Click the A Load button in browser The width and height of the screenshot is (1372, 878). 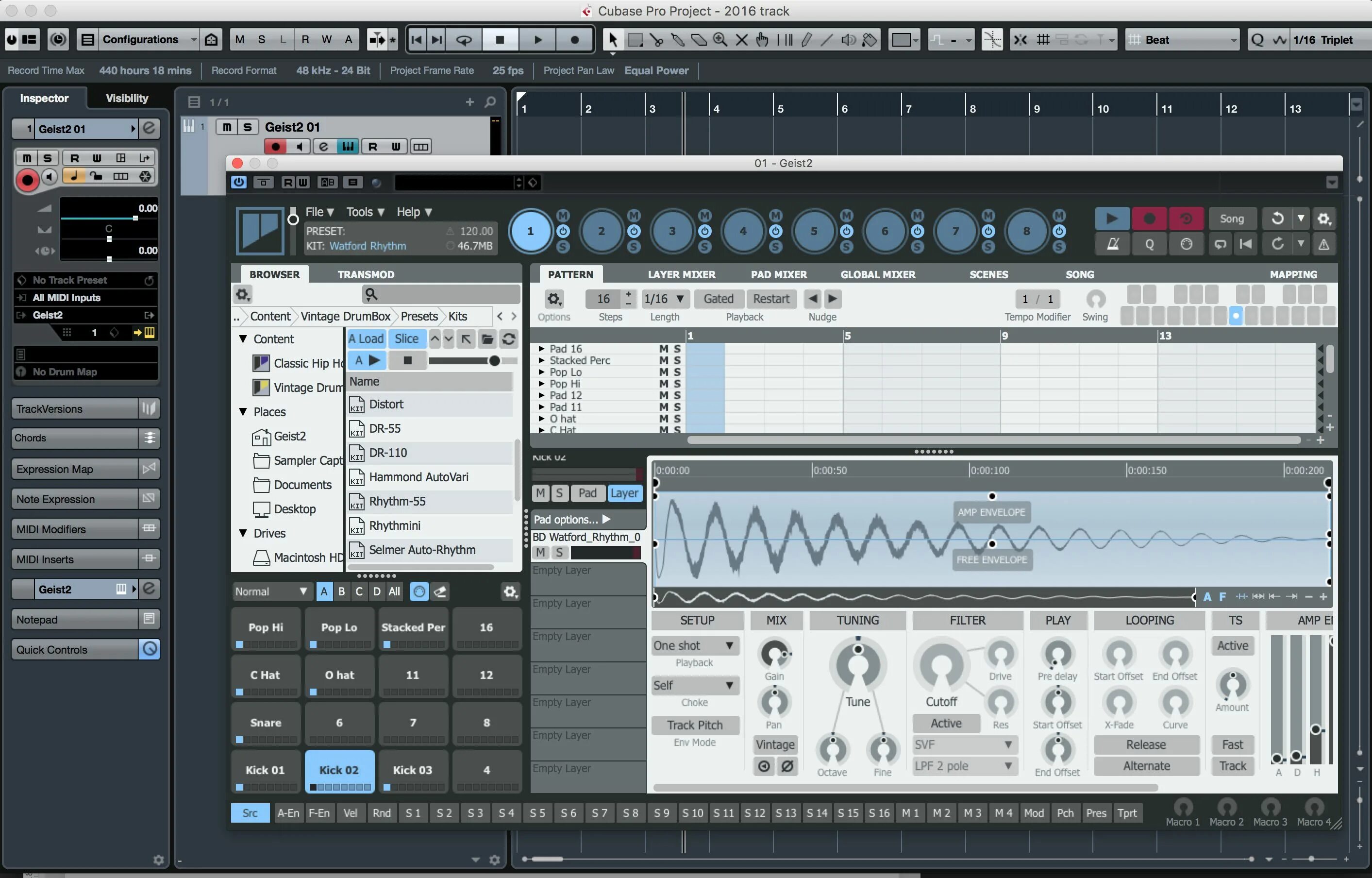[x=366, y=339]
